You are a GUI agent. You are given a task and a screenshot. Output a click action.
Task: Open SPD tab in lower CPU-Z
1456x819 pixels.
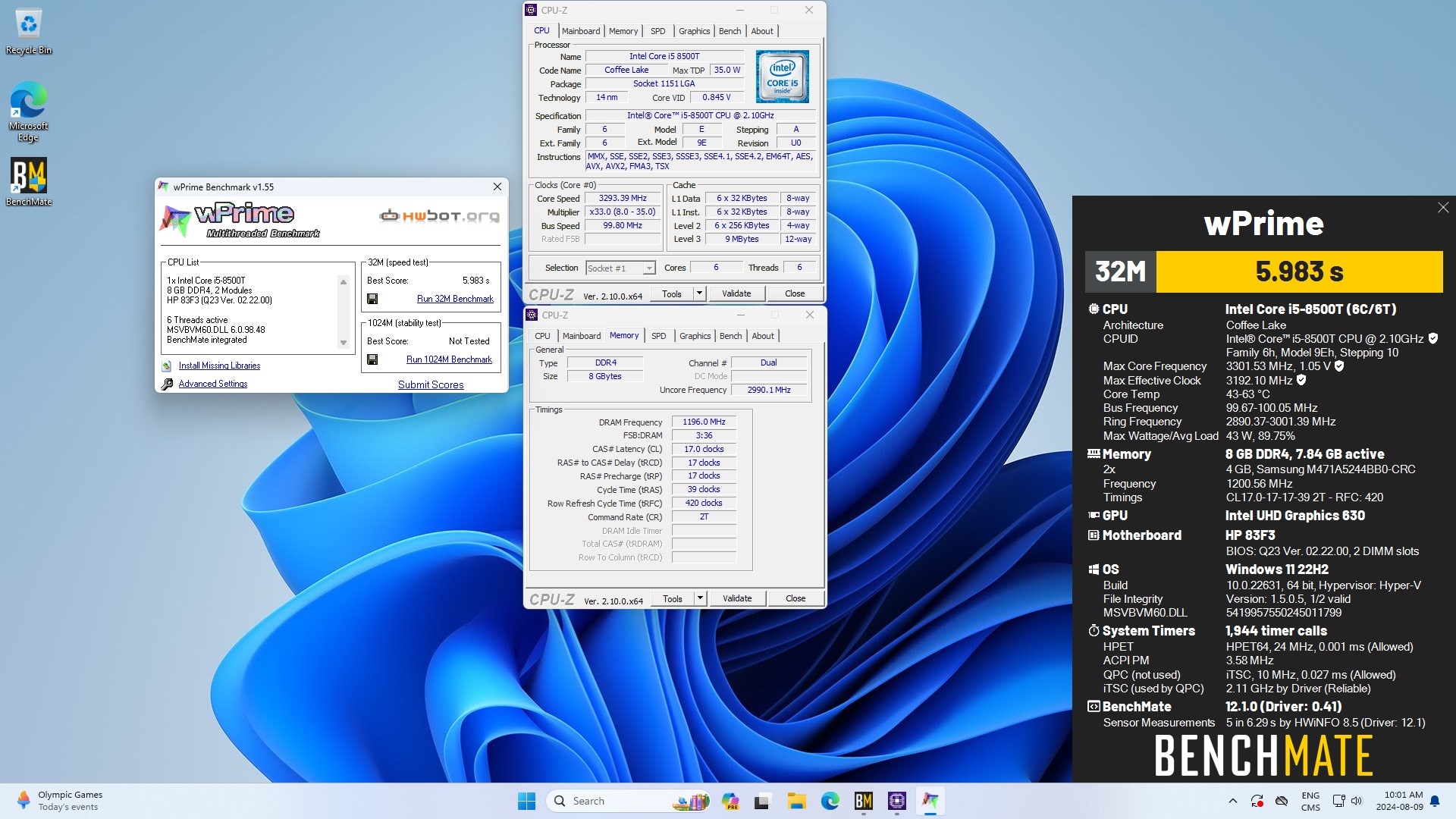coord(659,336)
